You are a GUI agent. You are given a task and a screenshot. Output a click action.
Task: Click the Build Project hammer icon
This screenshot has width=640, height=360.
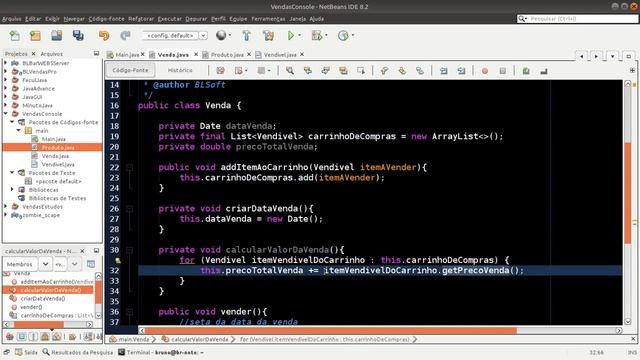tap(247, 36)
